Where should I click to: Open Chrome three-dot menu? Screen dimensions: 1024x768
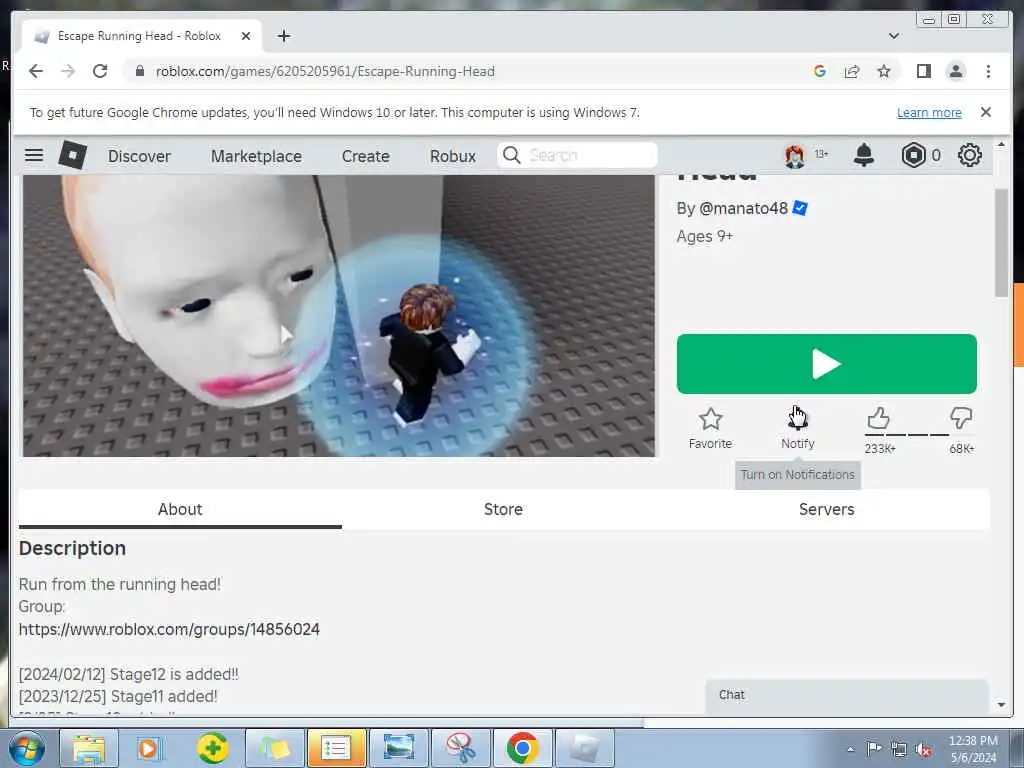pos(988,71)
